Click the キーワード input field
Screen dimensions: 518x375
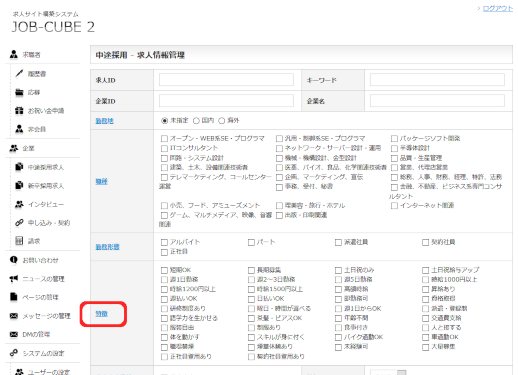coord(437,80)
